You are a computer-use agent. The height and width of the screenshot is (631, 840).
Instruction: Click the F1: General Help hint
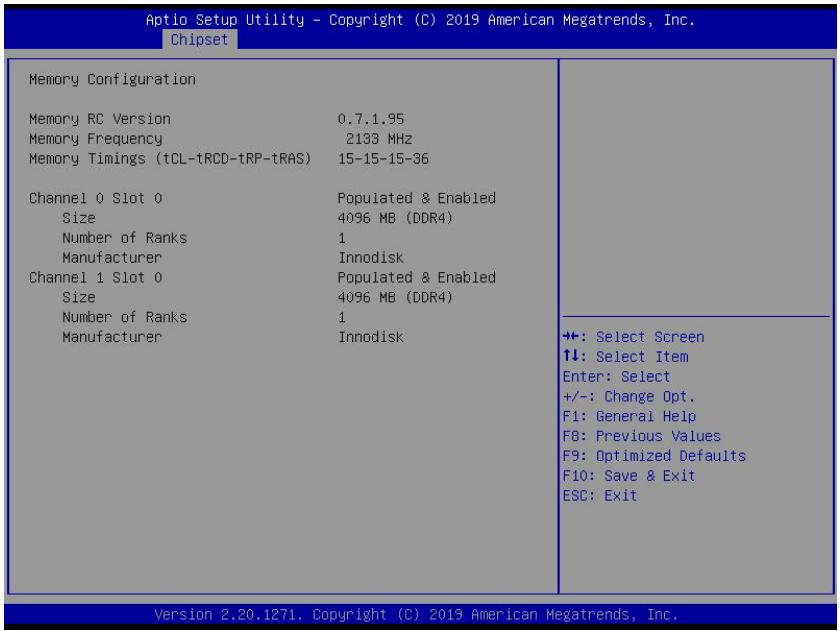click(629, 416)
